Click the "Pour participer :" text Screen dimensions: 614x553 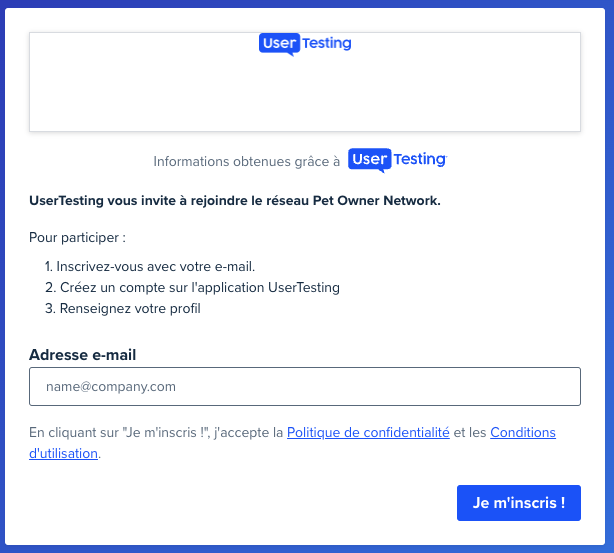(x=77, y=237)
